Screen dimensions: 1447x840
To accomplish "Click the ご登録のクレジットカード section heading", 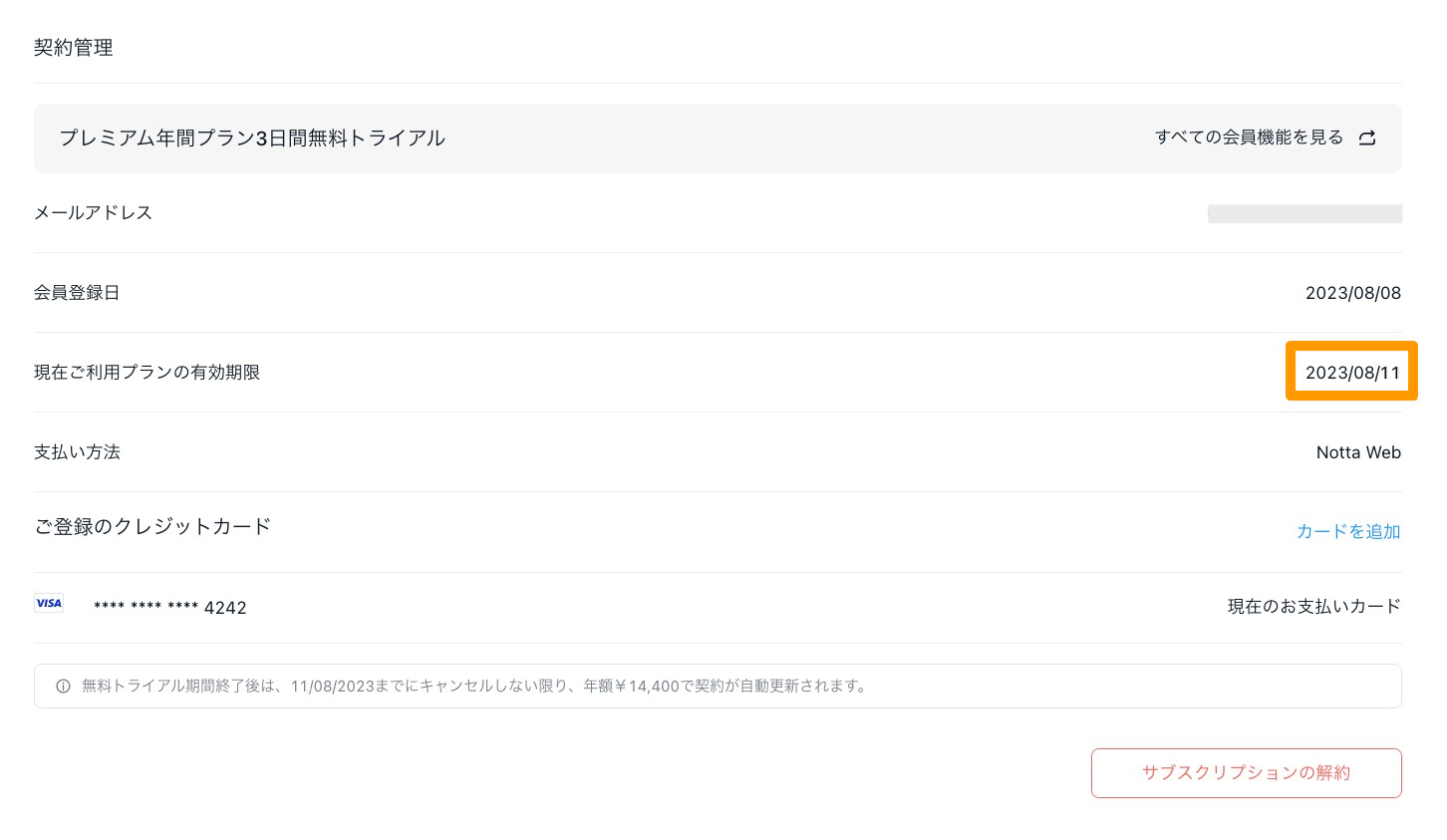I will click(152, 527).
